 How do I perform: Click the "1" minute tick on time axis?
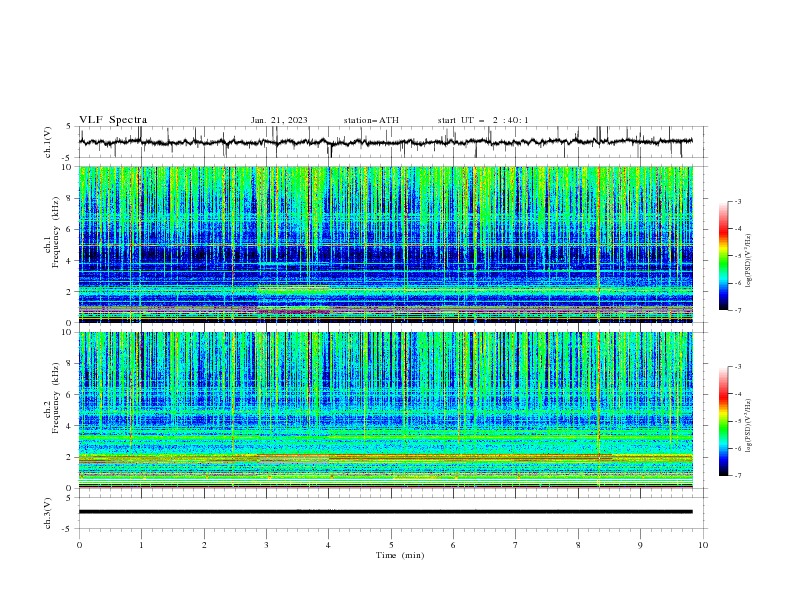tap(141, 545)
